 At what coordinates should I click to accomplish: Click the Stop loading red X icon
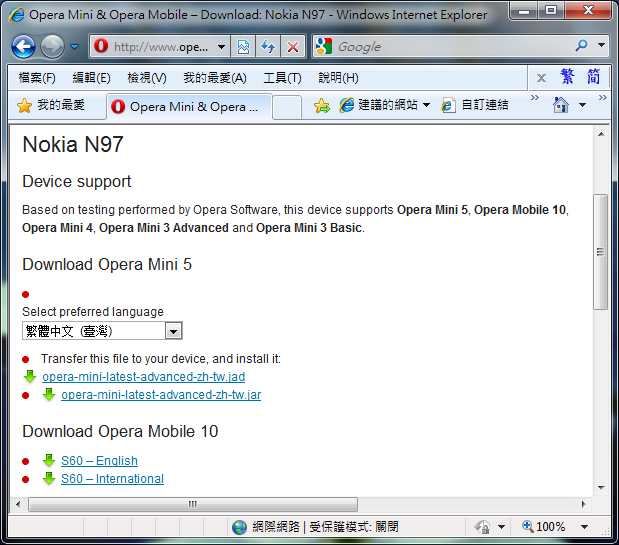pyautogui.click(x=292, y=47)
